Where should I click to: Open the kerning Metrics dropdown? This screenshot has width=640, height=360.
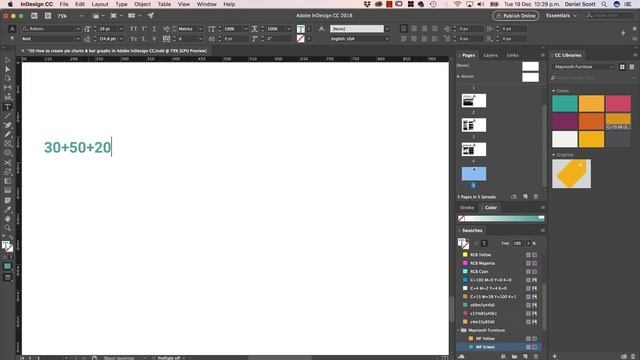pos(200,29)
